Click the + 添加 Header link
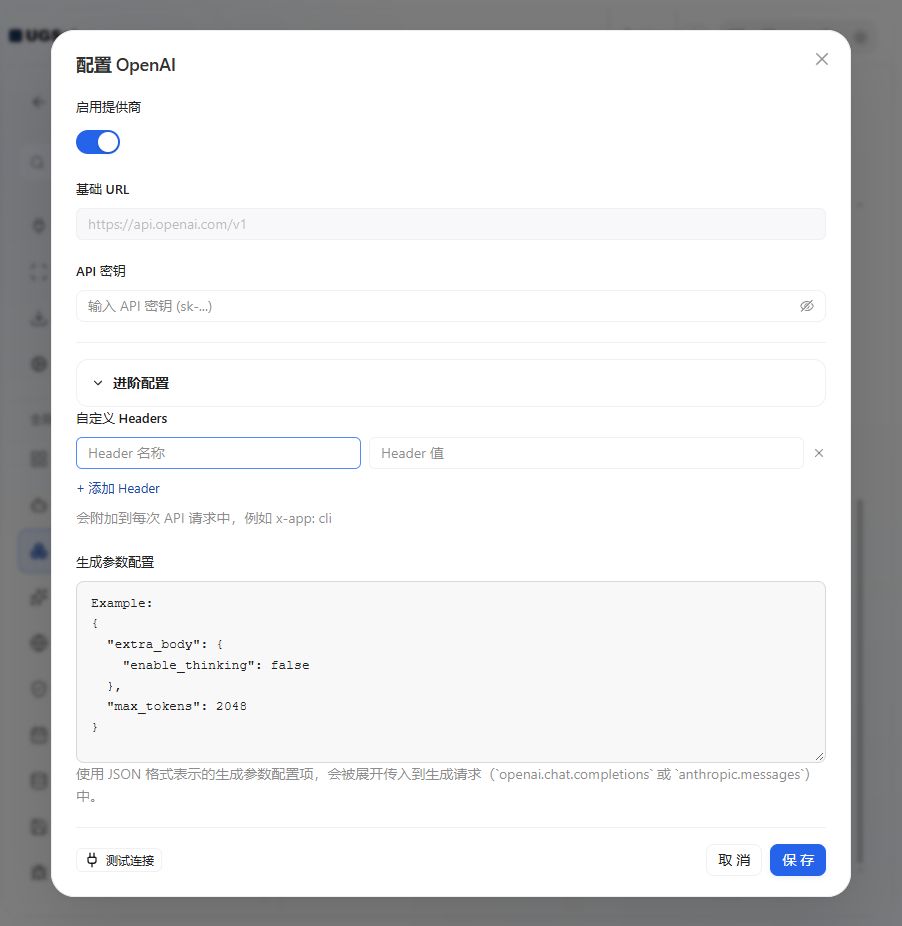 (x=118, y=488)
